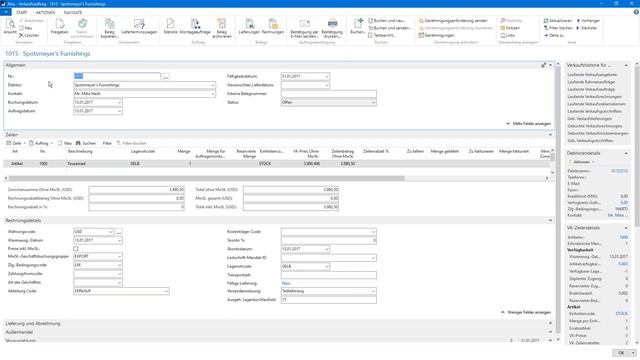Click Suchen in the lines toolbar
This screenshot has width=640, height=360.
pos(86,143)
